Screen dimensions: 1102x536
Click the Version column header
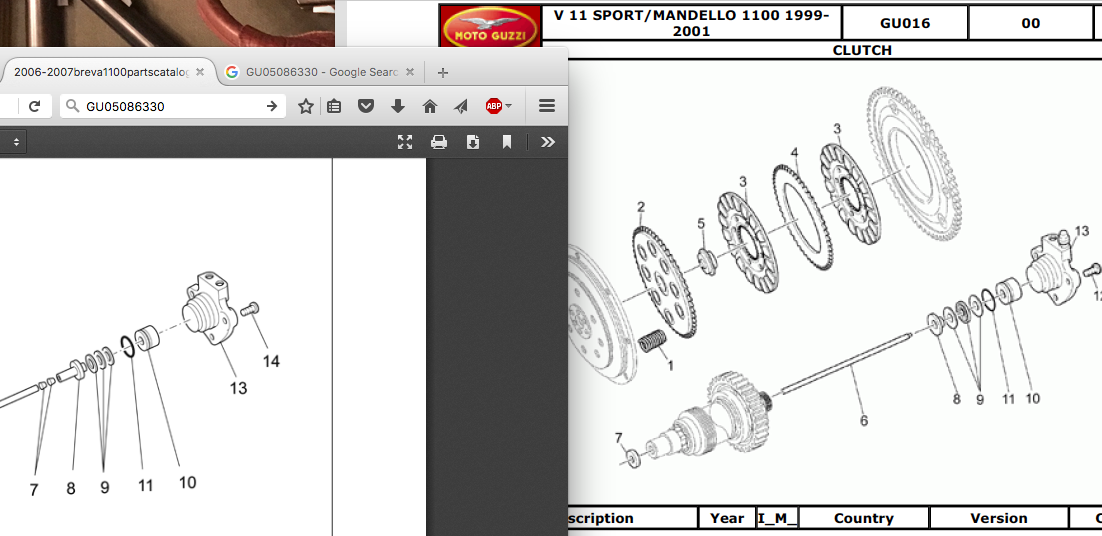tap(998, 518)
